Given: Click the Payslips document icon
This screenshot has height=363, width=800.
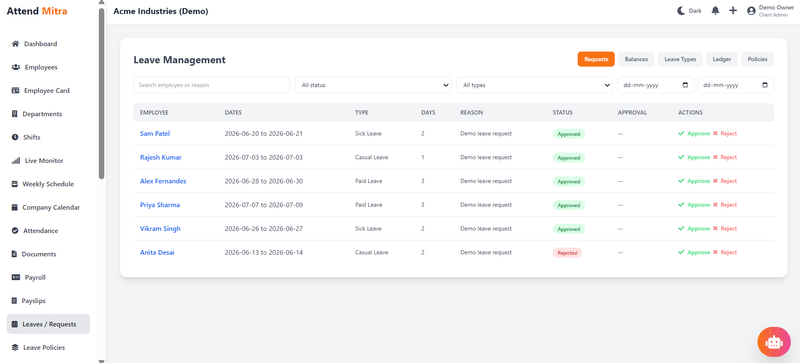Looking at the screenshot, I should [x=14, y=301].
